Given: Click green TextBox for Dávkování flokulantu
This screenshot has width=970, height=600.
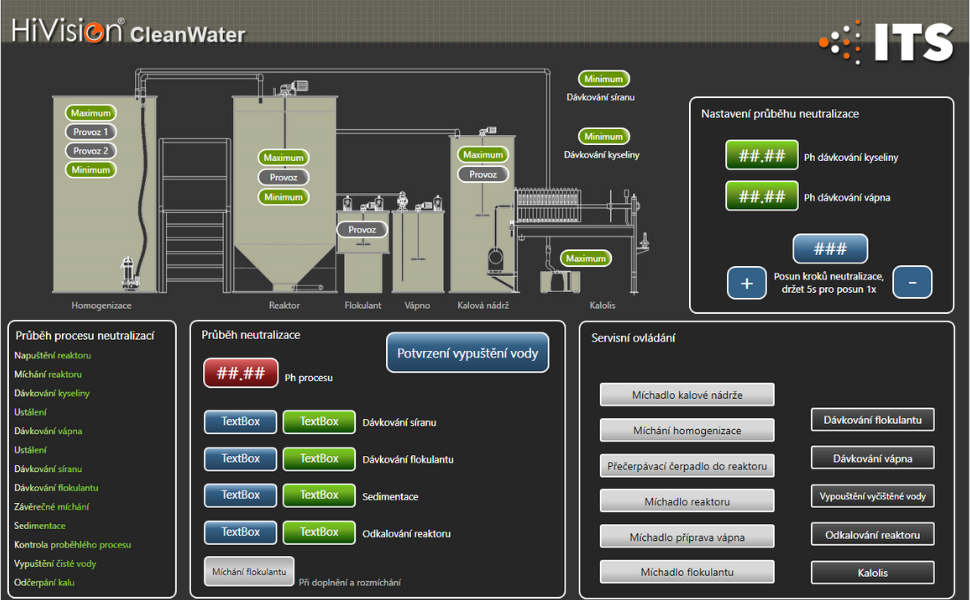Looking at the screenshot, I should click(x=319, y=458).
